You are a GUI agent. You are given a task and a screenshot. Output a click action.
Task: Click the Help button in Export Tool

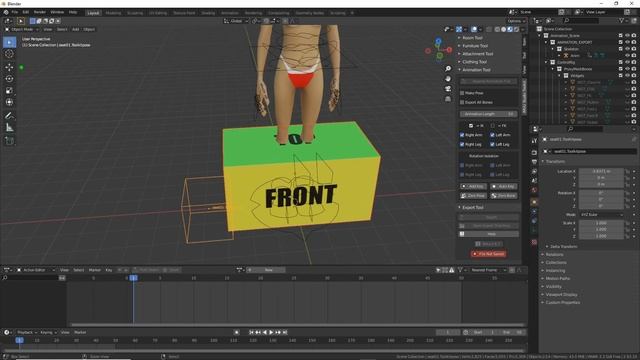click(489, 234)
